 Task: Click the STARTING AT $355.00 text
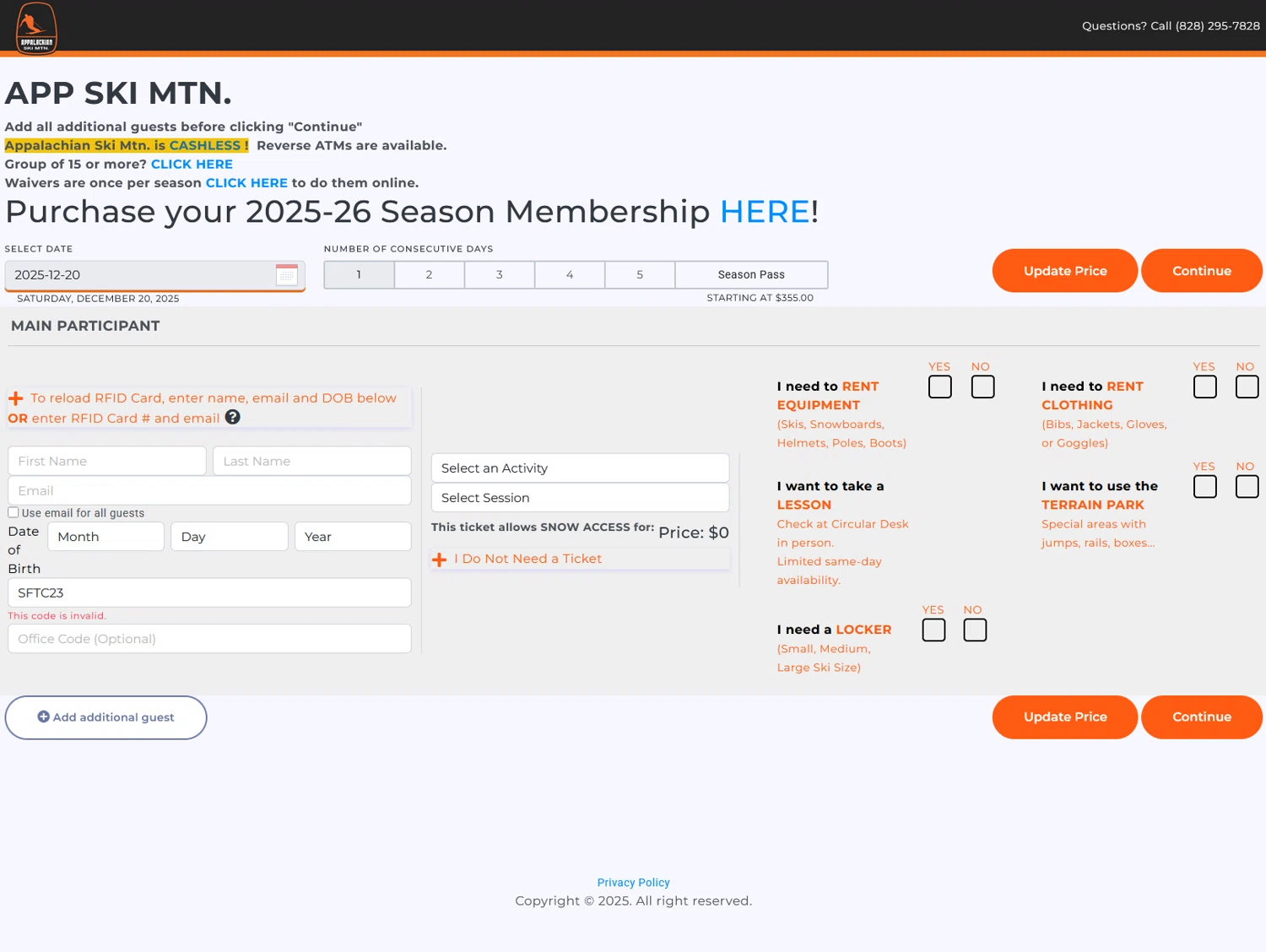pos(760,298)
